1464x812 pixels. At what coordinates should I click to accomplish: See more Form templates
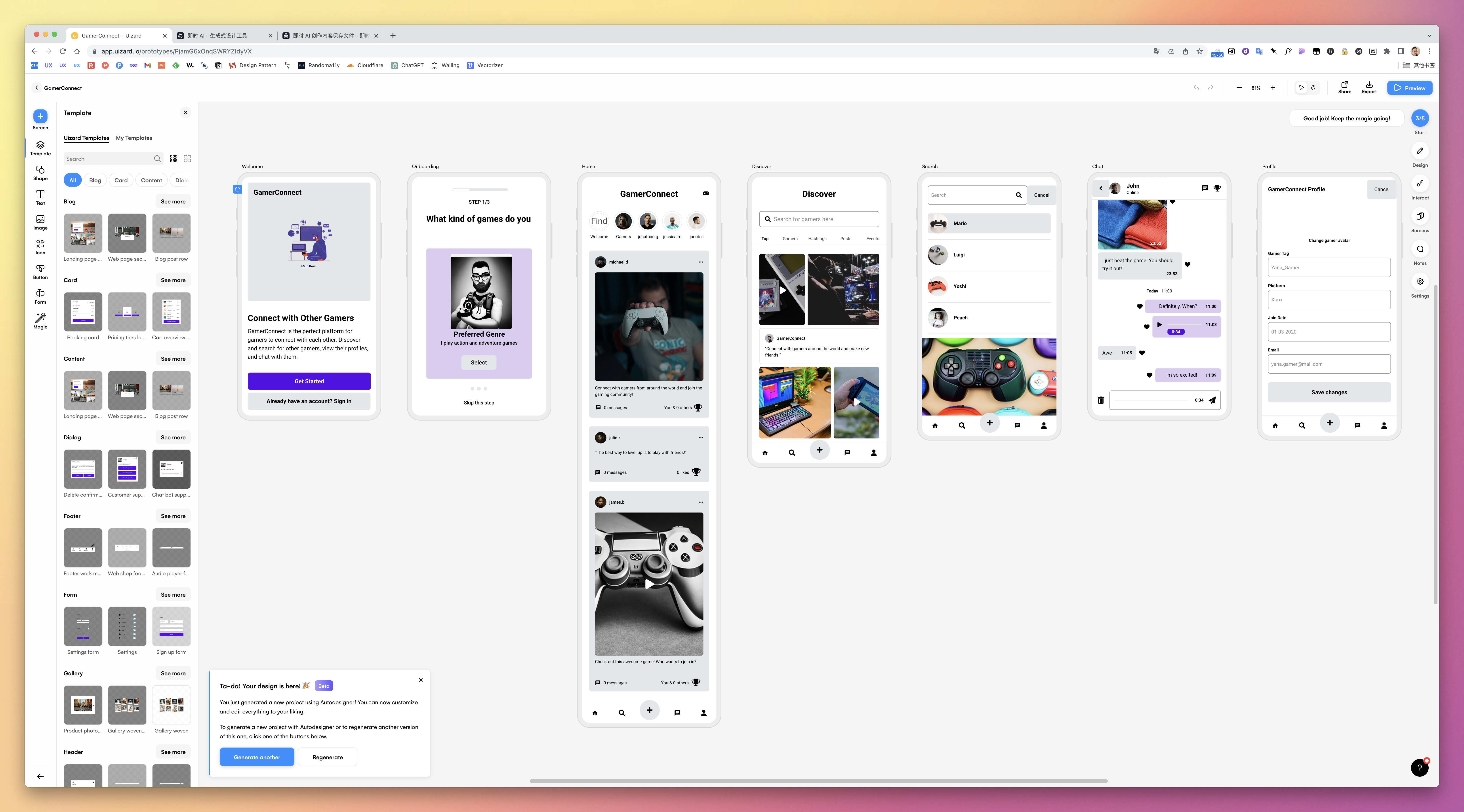pyautogui.click(x=173, y=594)
